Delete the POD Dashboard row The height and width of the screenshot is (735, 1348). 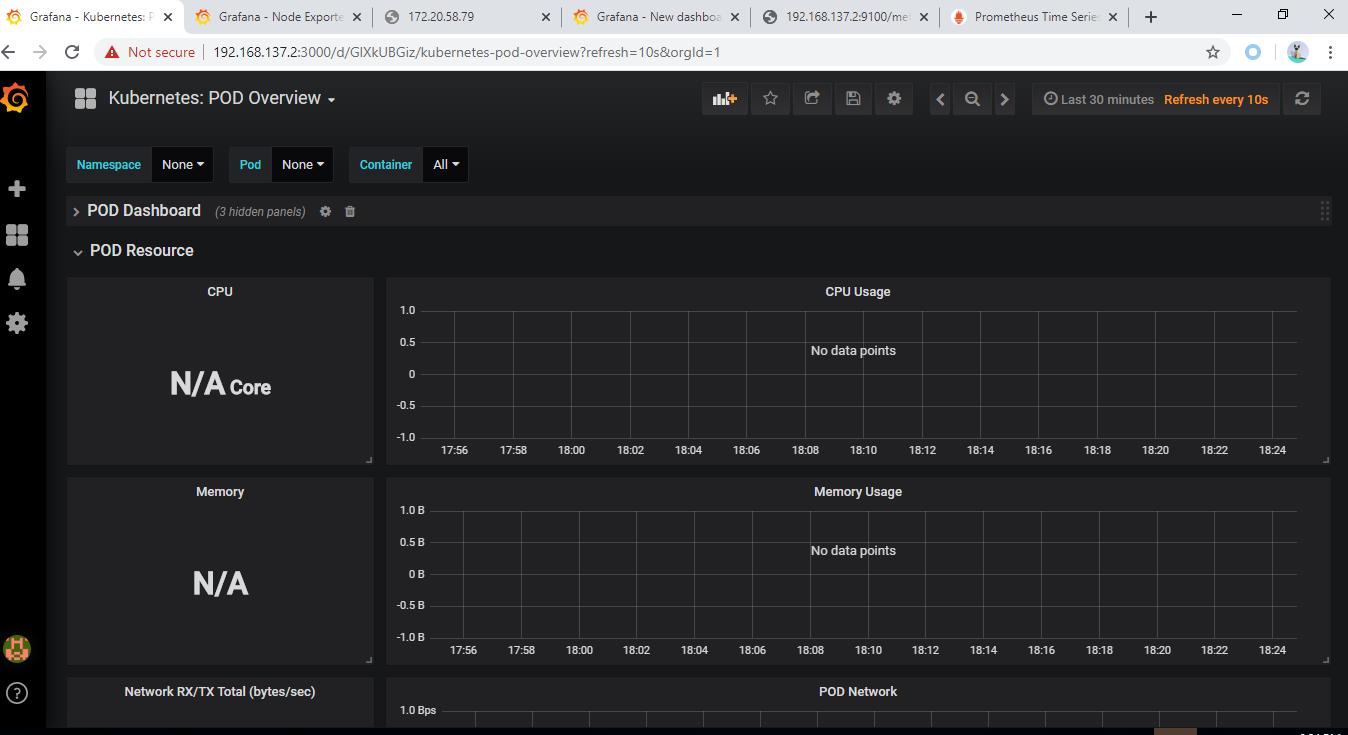coord(349,211)
